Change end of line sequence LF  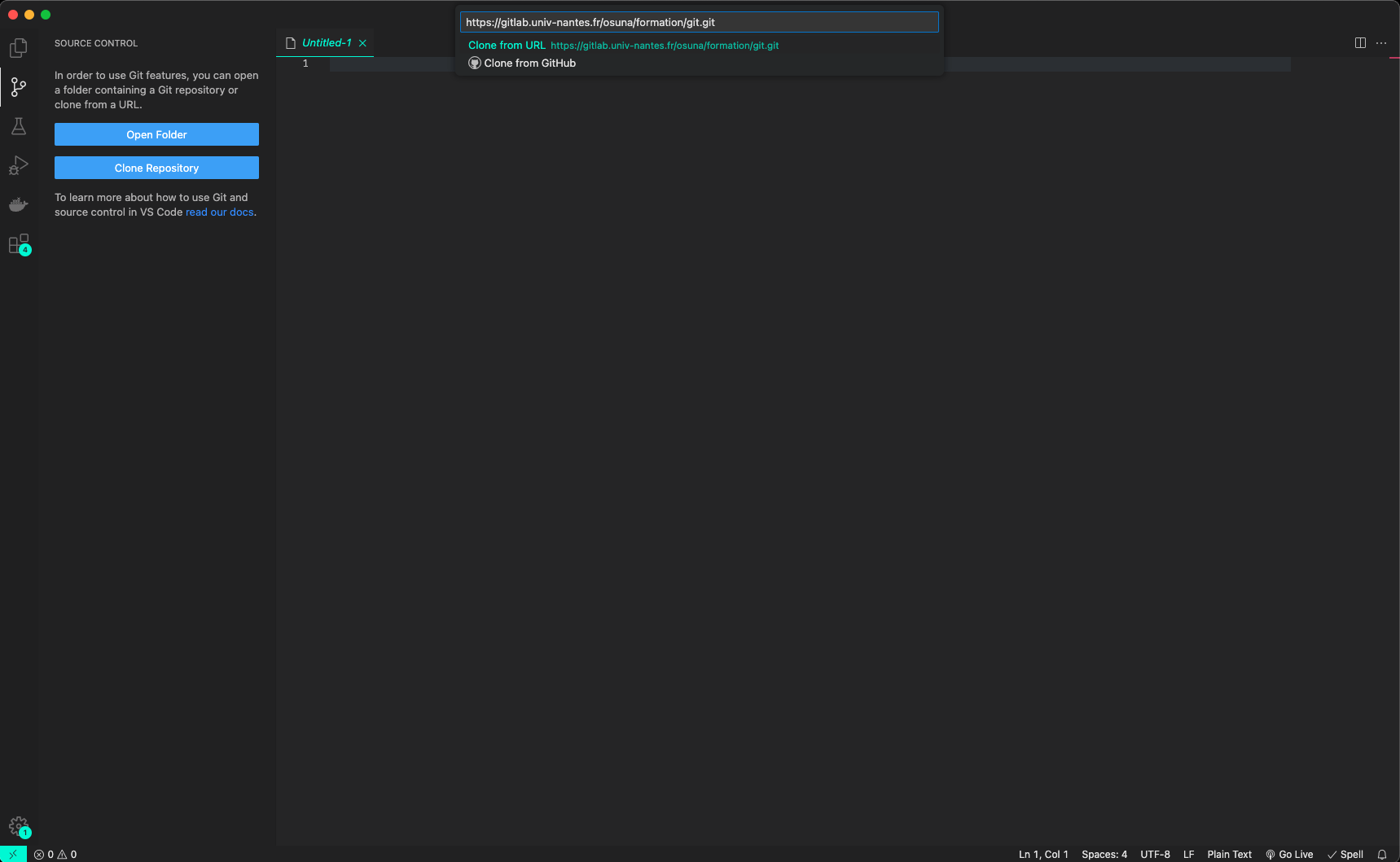pos(1188,854)
